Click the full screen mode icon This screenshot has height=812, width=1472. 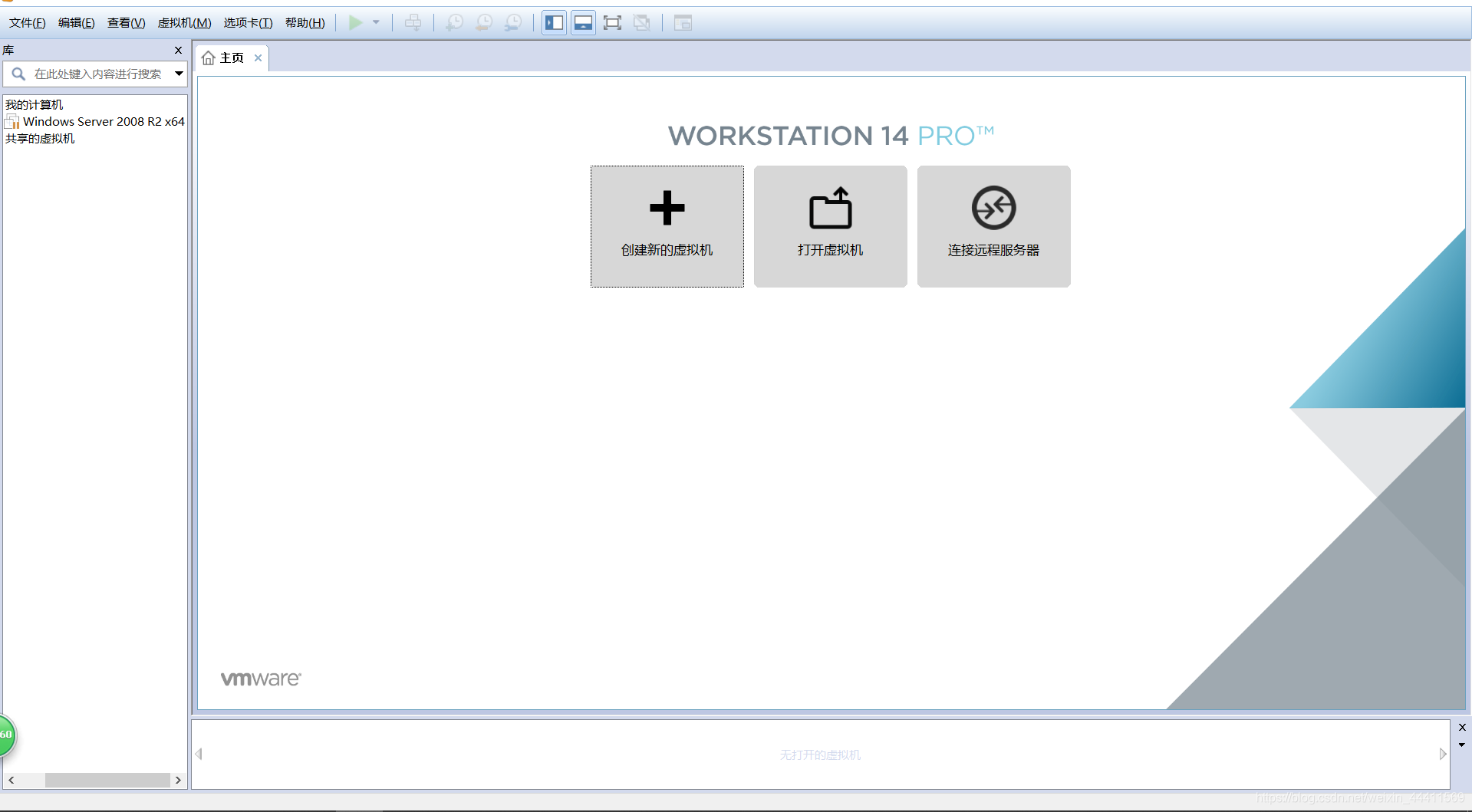click(x=612, y=23)
